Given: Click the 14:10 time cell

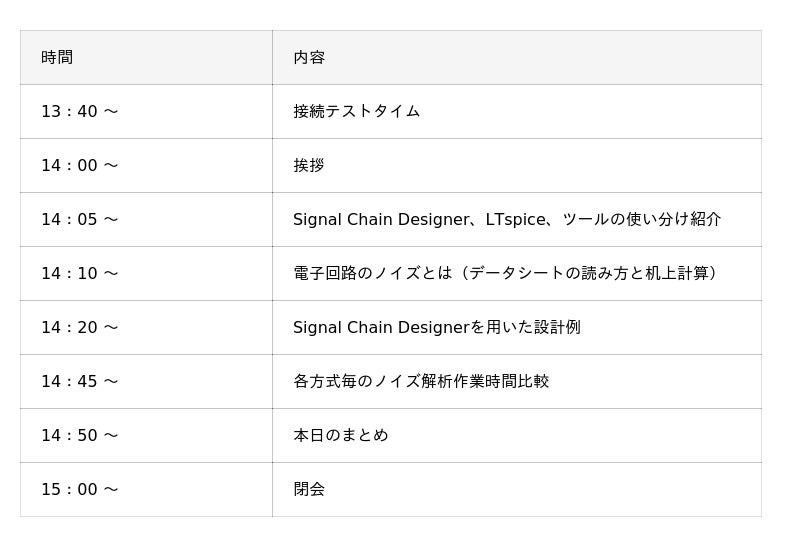Looking at the screenshot, I should 146,274.
